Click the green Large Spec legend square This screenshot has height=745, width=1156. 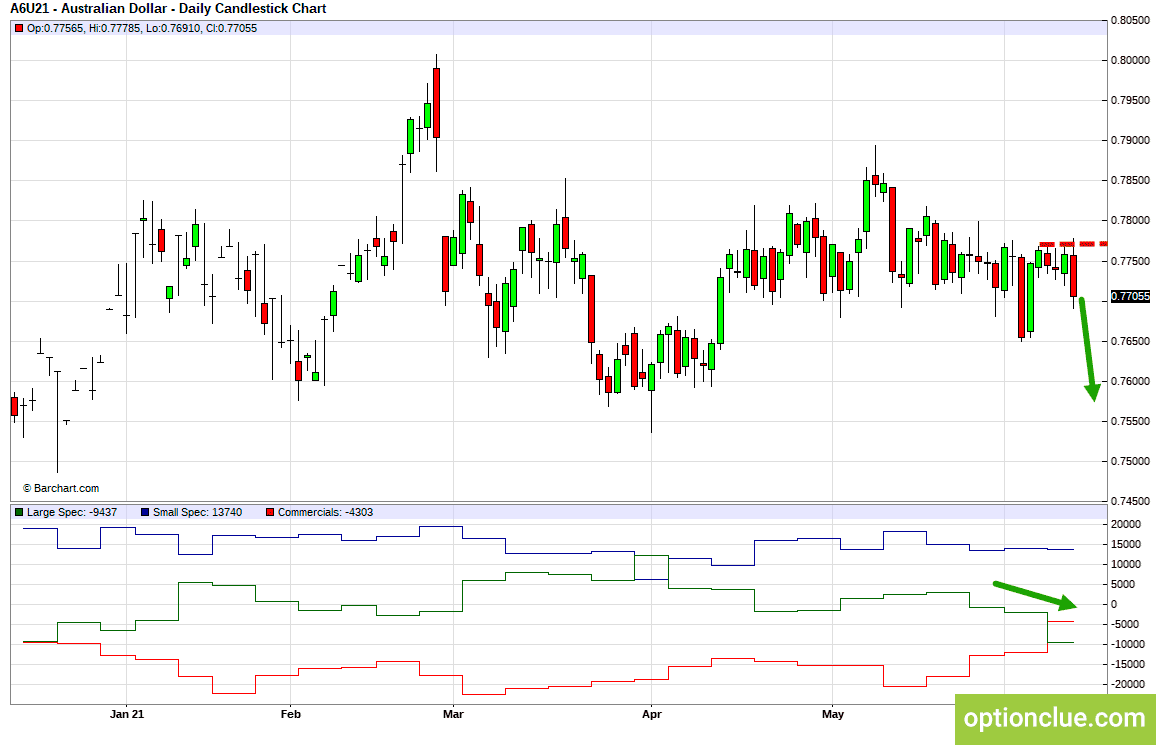tap(19, 512)
